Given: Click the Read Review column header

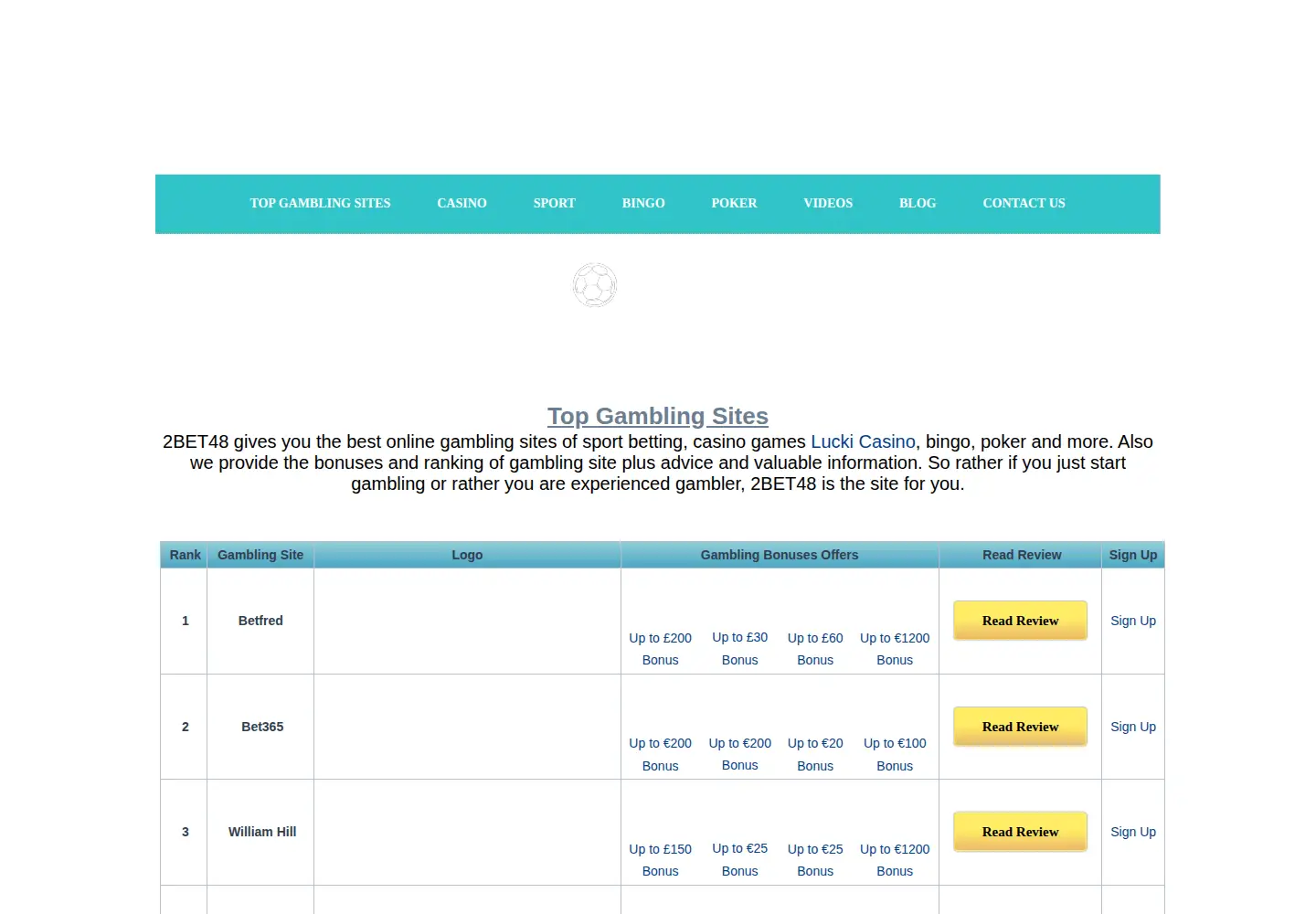Looking at the screenshot, I should [1022, 555].
